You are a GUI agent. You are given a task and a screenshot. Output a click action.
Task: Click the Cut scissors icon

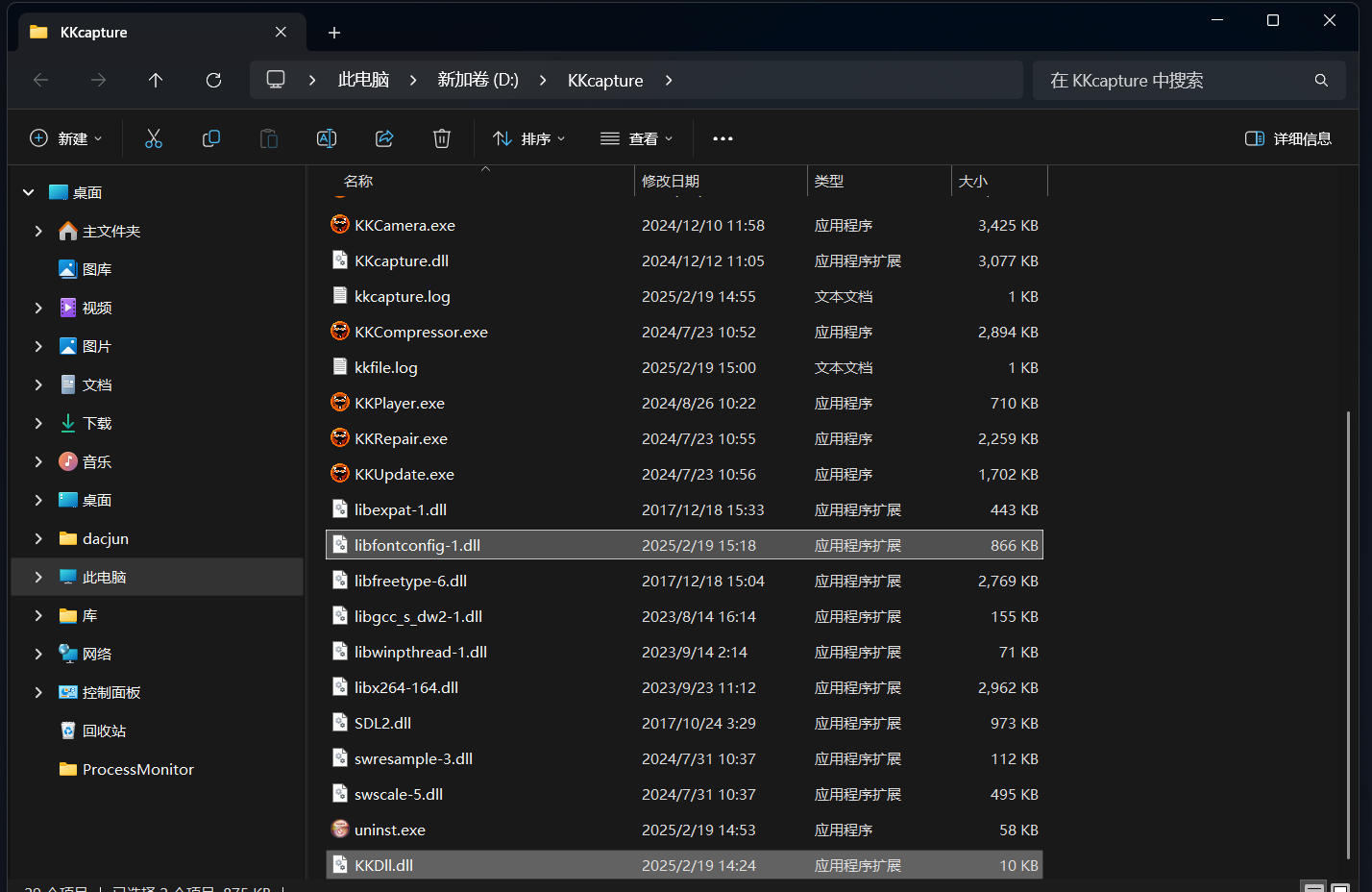pos(154,138)
